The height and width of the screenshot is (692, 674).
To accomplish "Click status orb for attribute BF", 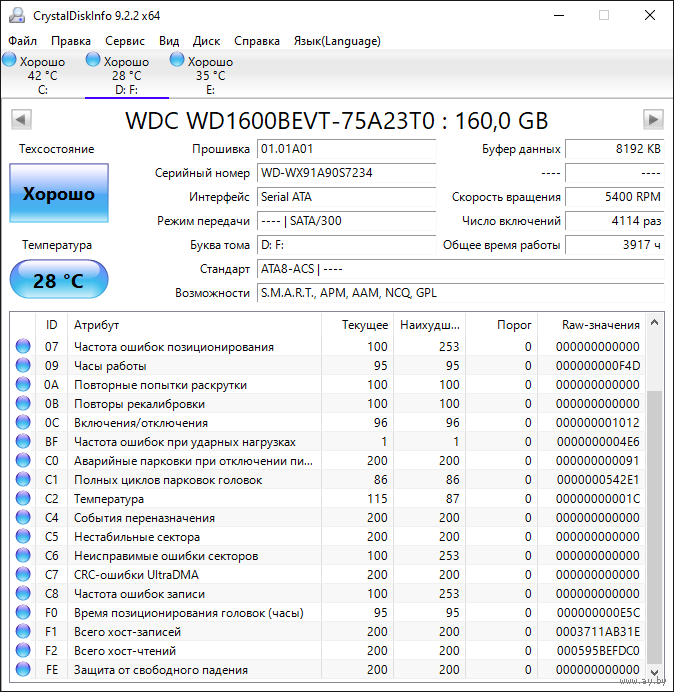I will [x=23, y=441].
